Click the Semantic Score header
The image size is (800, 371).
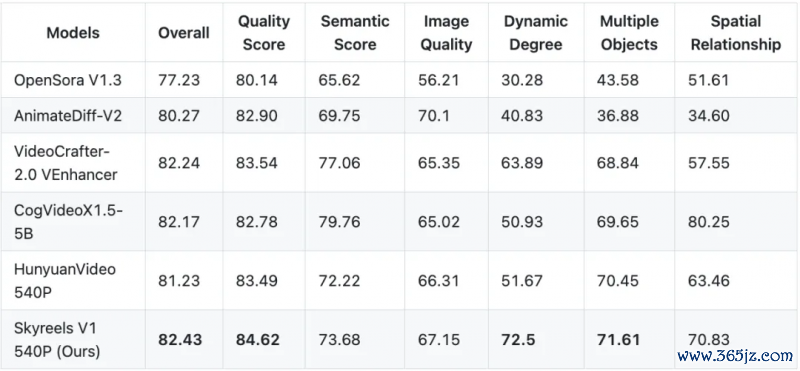355,33
